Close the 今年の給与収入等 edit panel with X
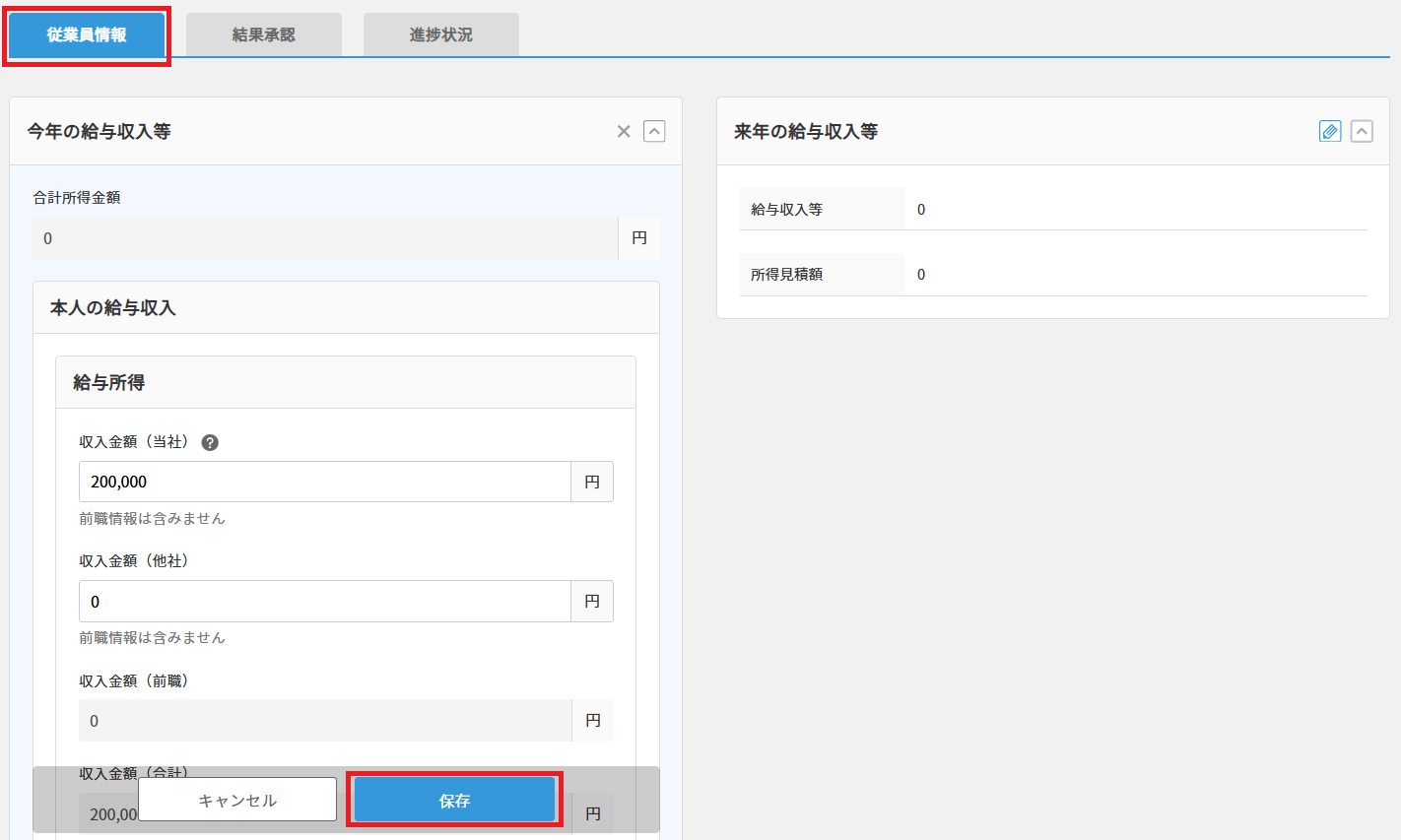 click(624, 132)
